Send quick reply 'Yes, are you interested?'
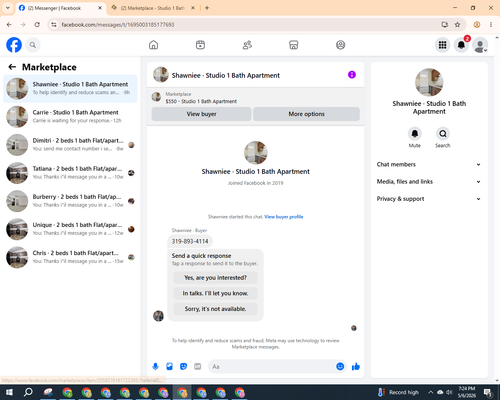This screenshot has height=400, width=500. 215,278
